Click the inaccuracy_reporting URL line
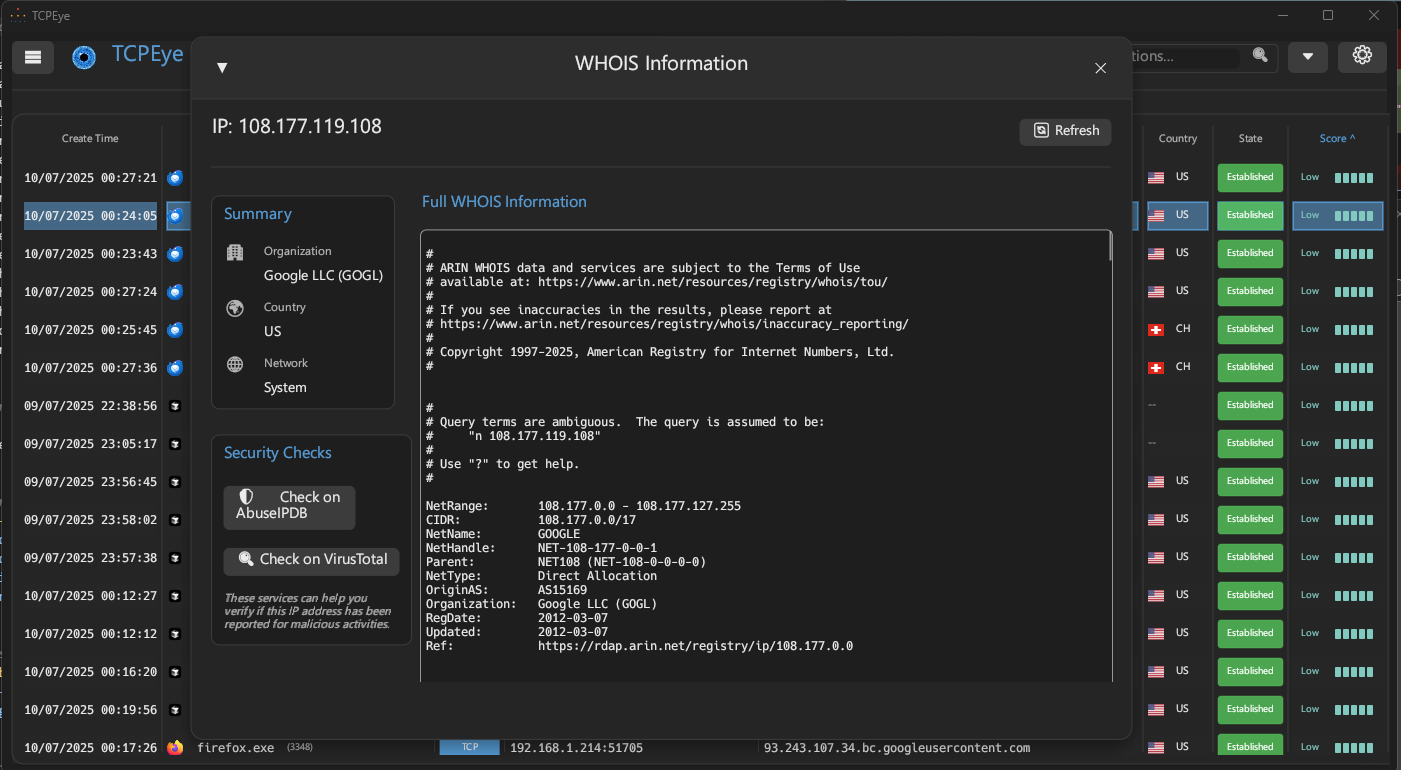The image size is (1401, 770). pos(667,324)
